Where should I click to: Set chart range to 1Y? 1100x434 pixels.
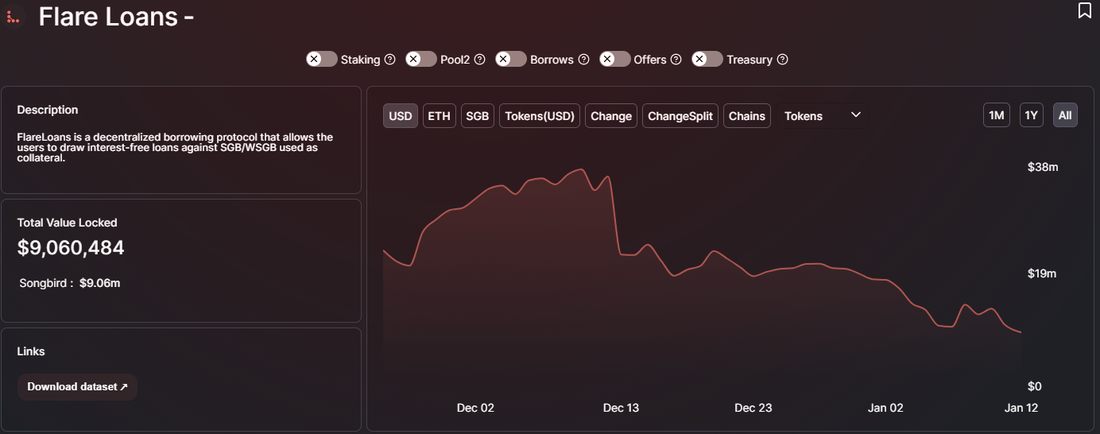pos(1031,116)
